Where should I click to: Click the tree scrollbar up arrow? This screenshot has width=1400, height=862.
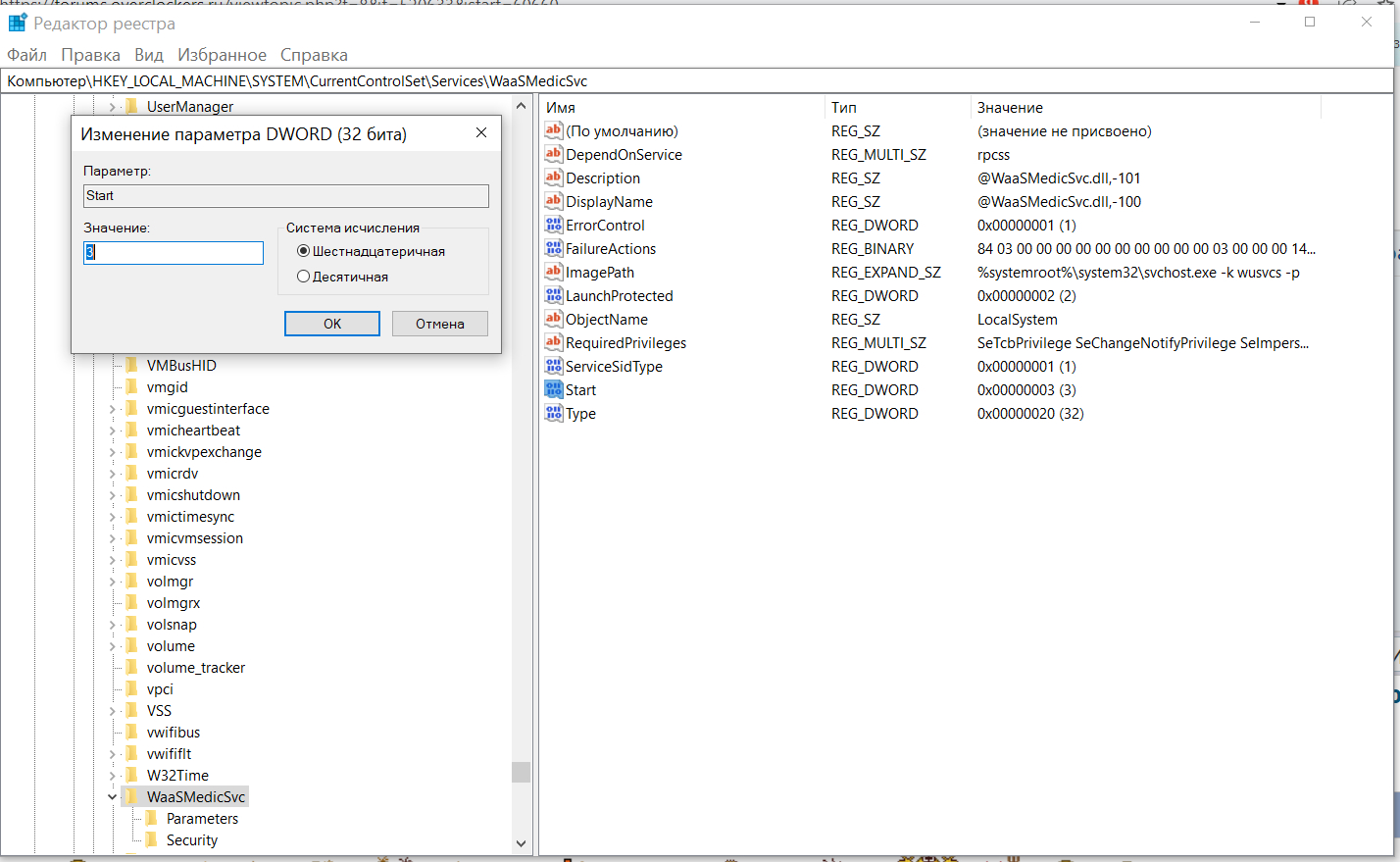click(522, 105)
